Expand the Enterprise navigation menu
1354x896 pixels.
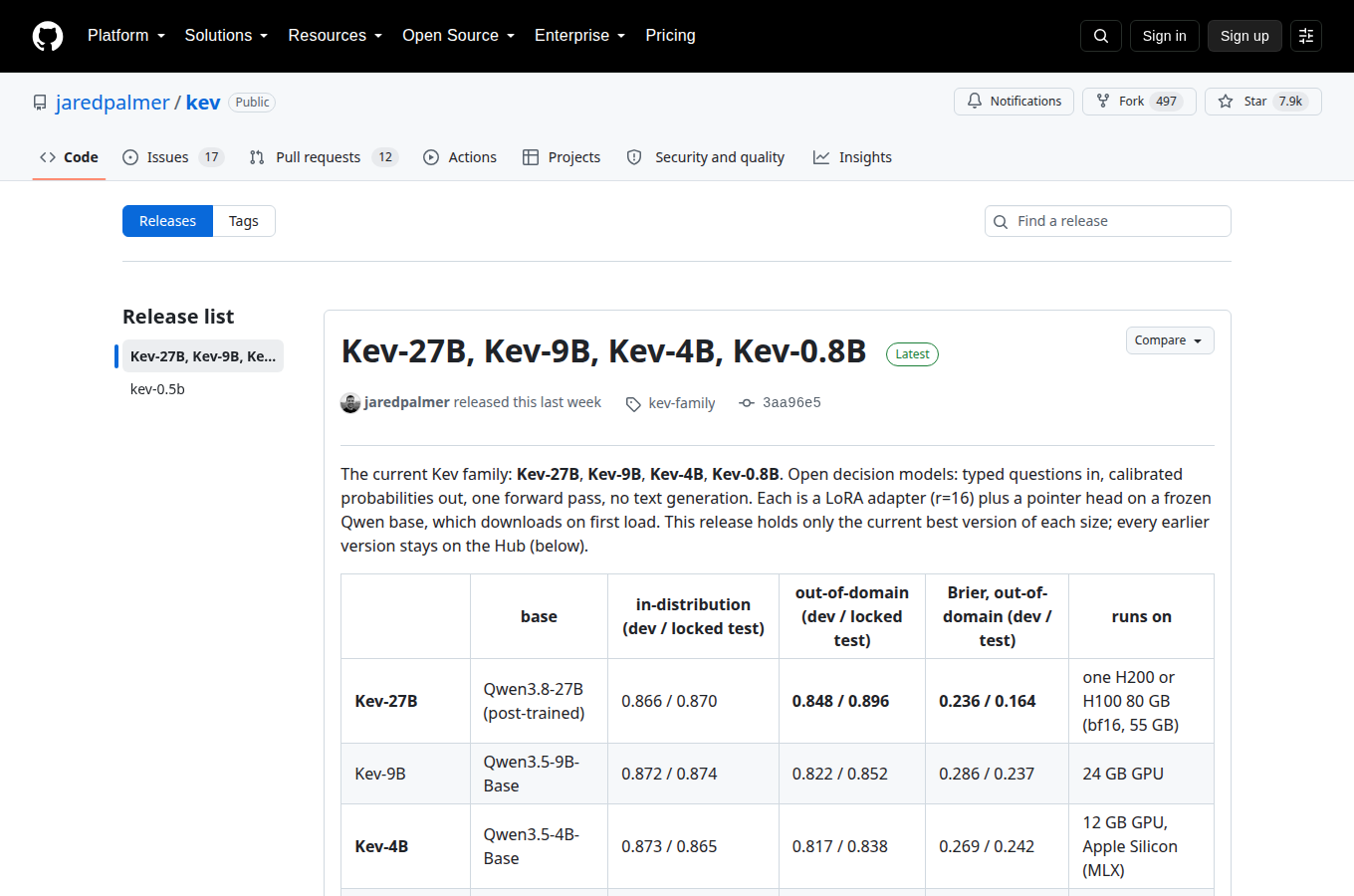(580, 36)
